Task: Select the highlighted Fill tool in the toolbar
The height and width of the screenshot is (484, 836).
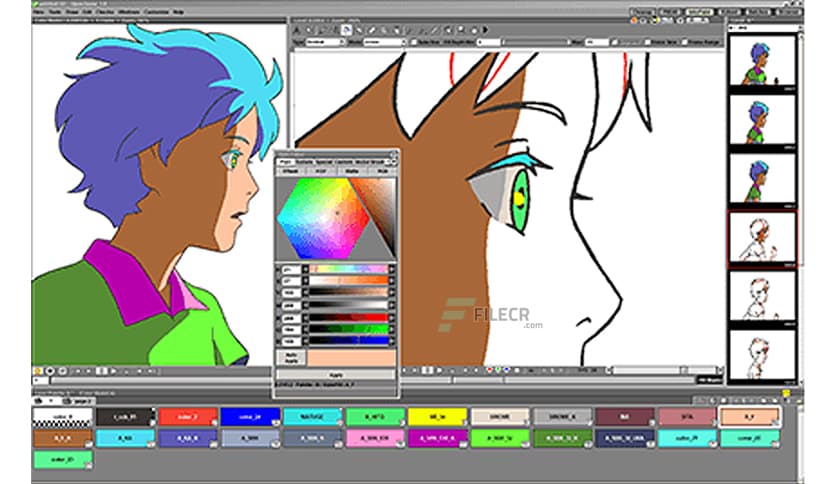Action: 346,30
